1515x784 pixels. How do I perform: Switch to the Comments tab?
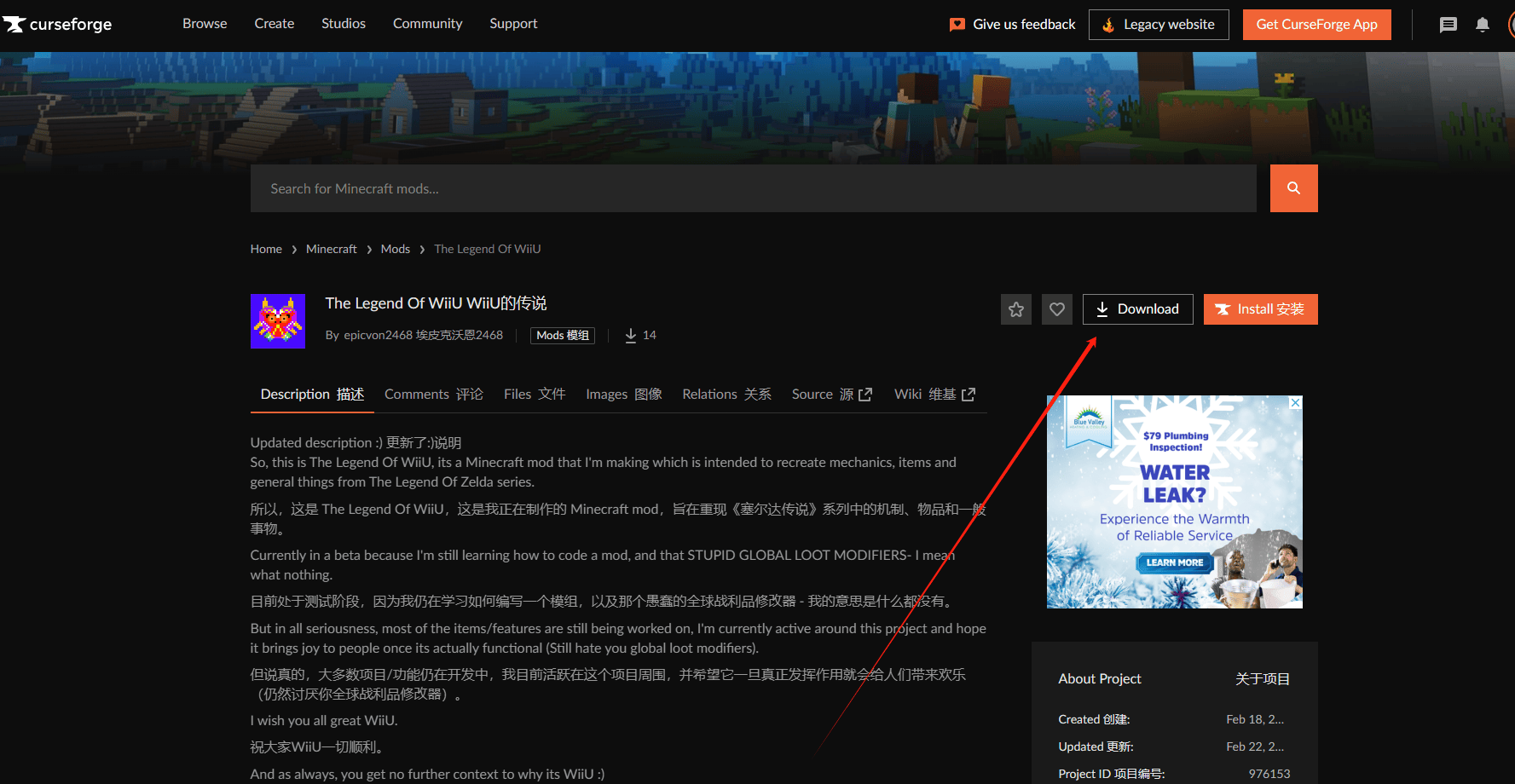[x=433, y=395]
